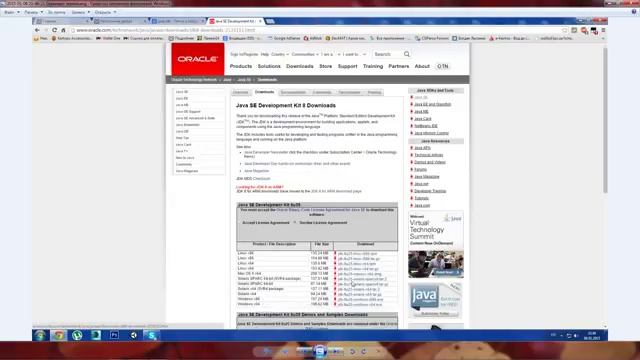Download the Mac OS X x64 dmg file
The image size is (640, 360).
(x=359, y=274)
